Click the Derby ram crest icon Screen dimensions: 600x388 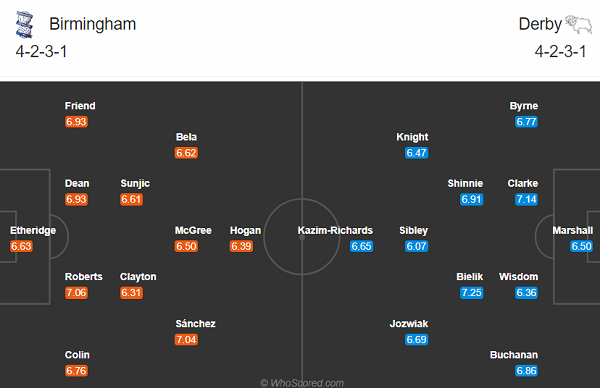(579, 24)
